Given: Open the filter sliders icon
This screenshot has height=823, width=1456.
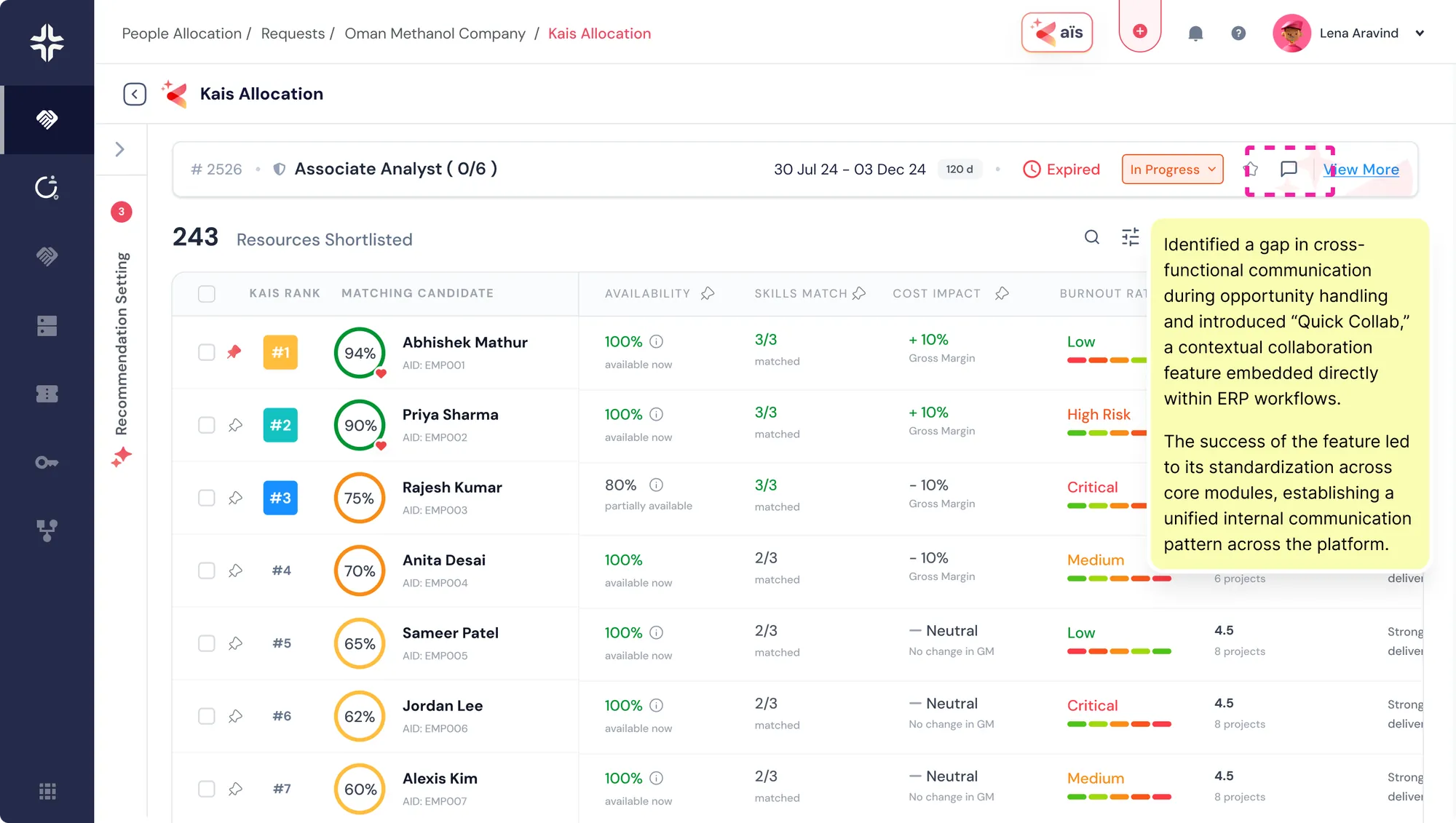Looking at the screenshot, I should (x=1131, y=237).
